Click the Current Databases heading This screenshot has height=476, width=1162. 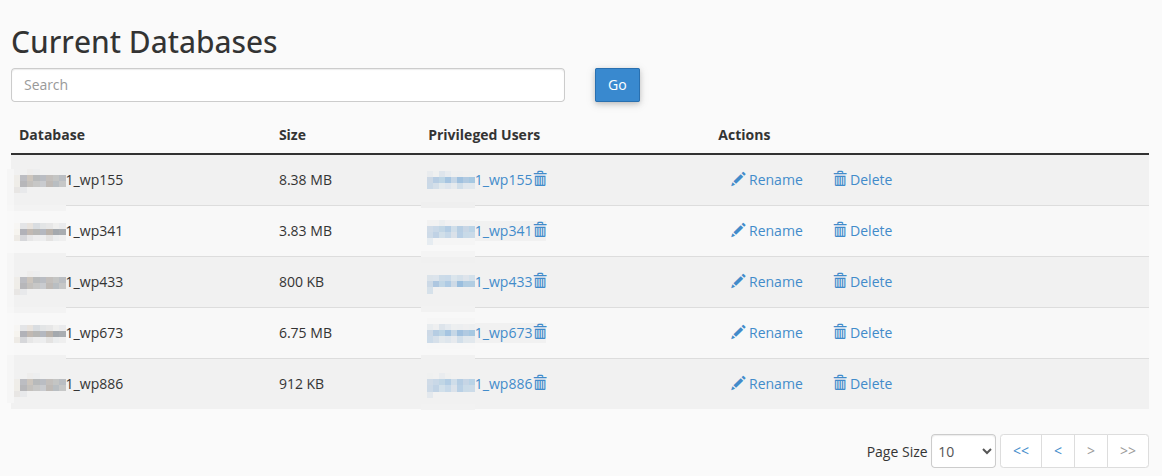pos(145,42)
